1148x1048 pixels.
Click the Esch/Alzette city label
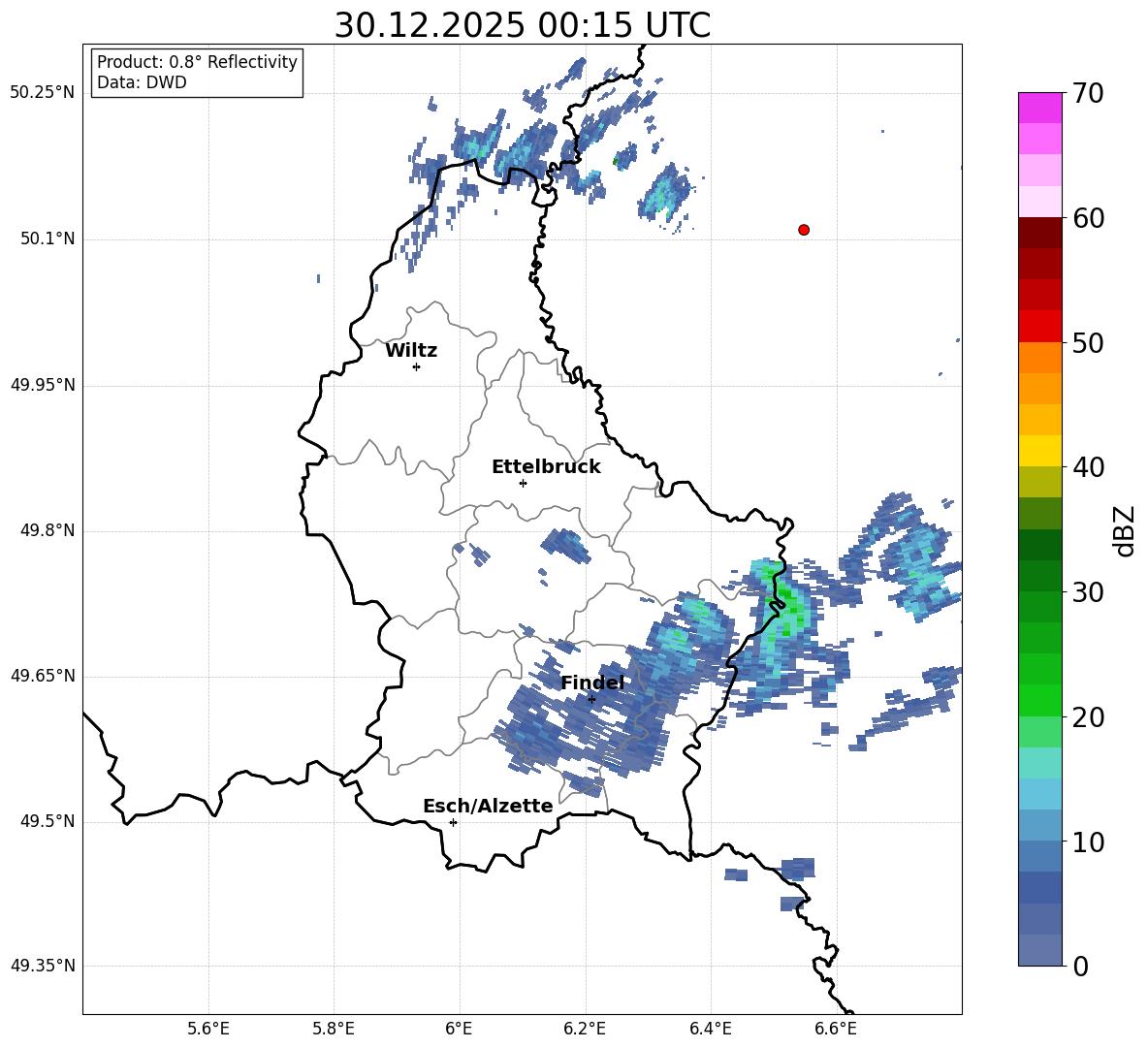tap(488, 806)
